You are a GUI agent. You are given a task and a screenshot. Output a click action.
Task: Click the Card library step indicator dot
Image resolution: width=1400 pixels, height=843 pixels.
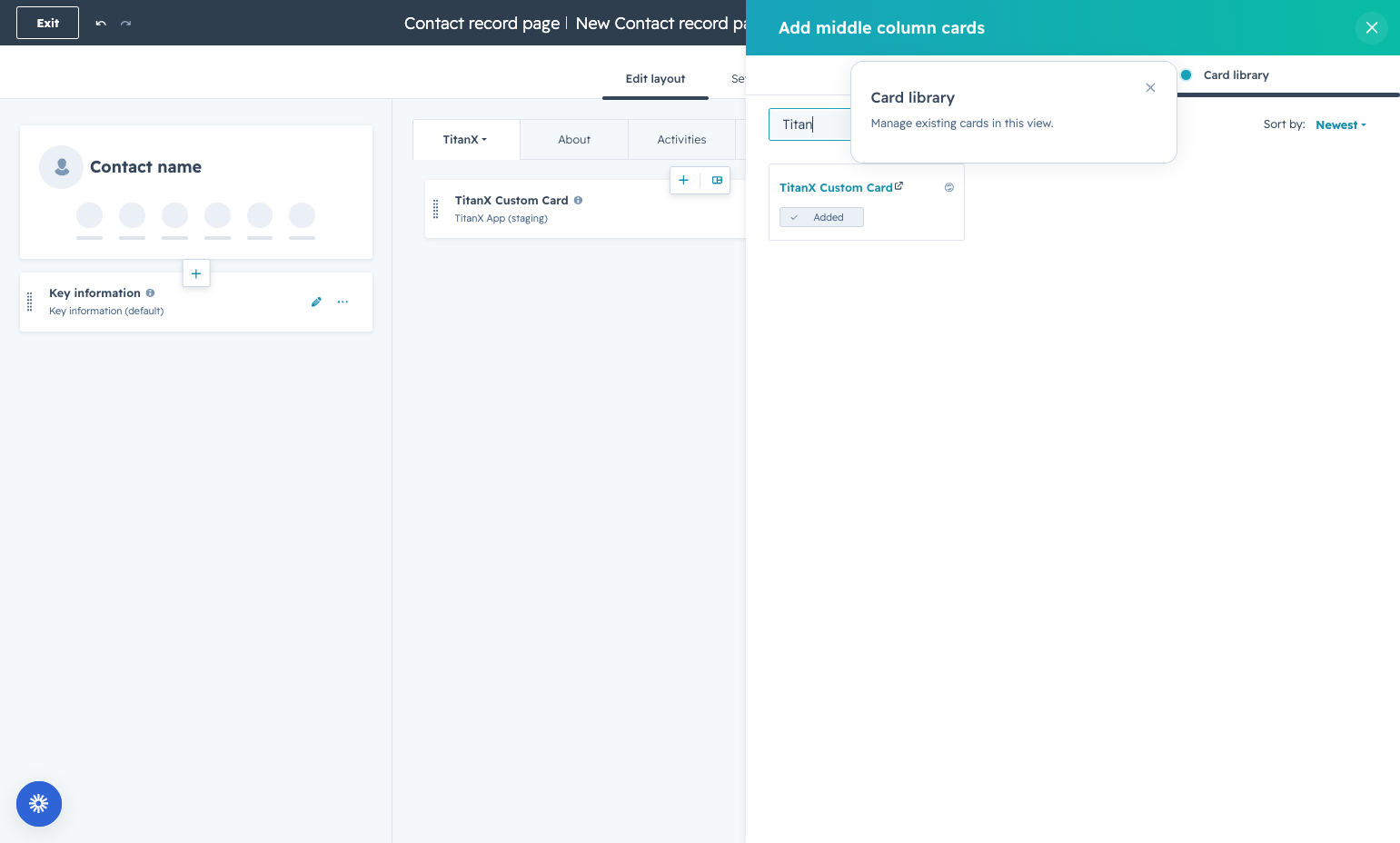tap(1186, 74)
